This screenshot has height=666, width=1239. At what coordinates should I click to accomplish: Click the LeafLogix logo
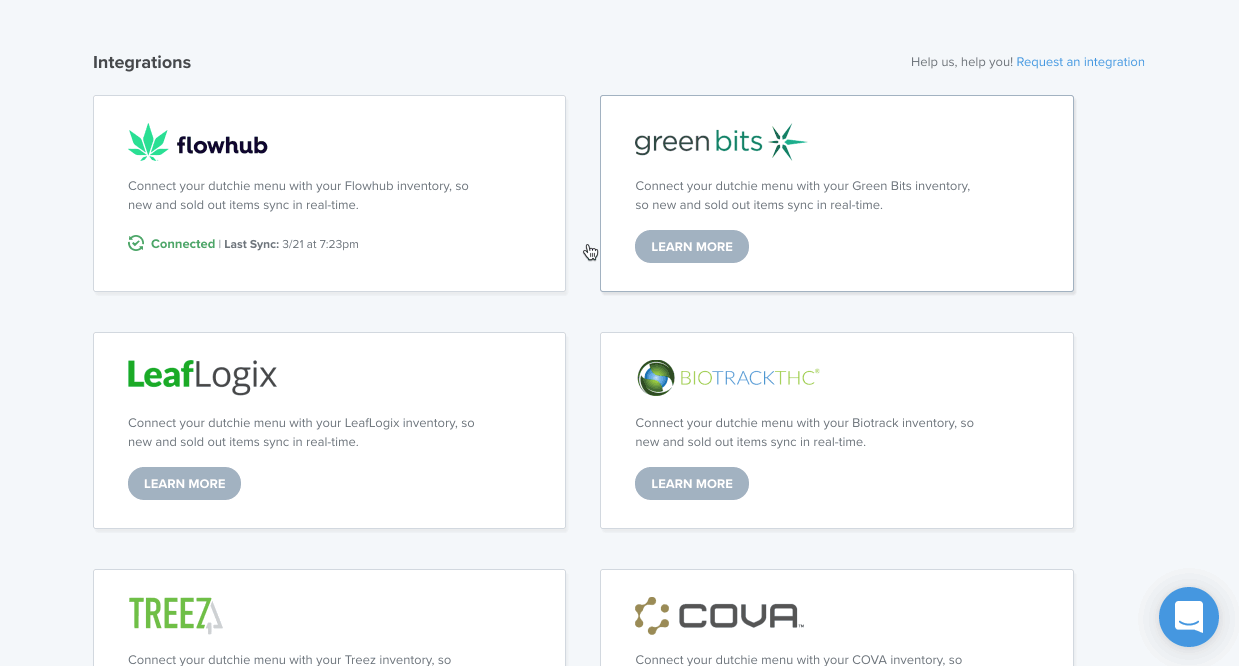(x=202, y=375)
